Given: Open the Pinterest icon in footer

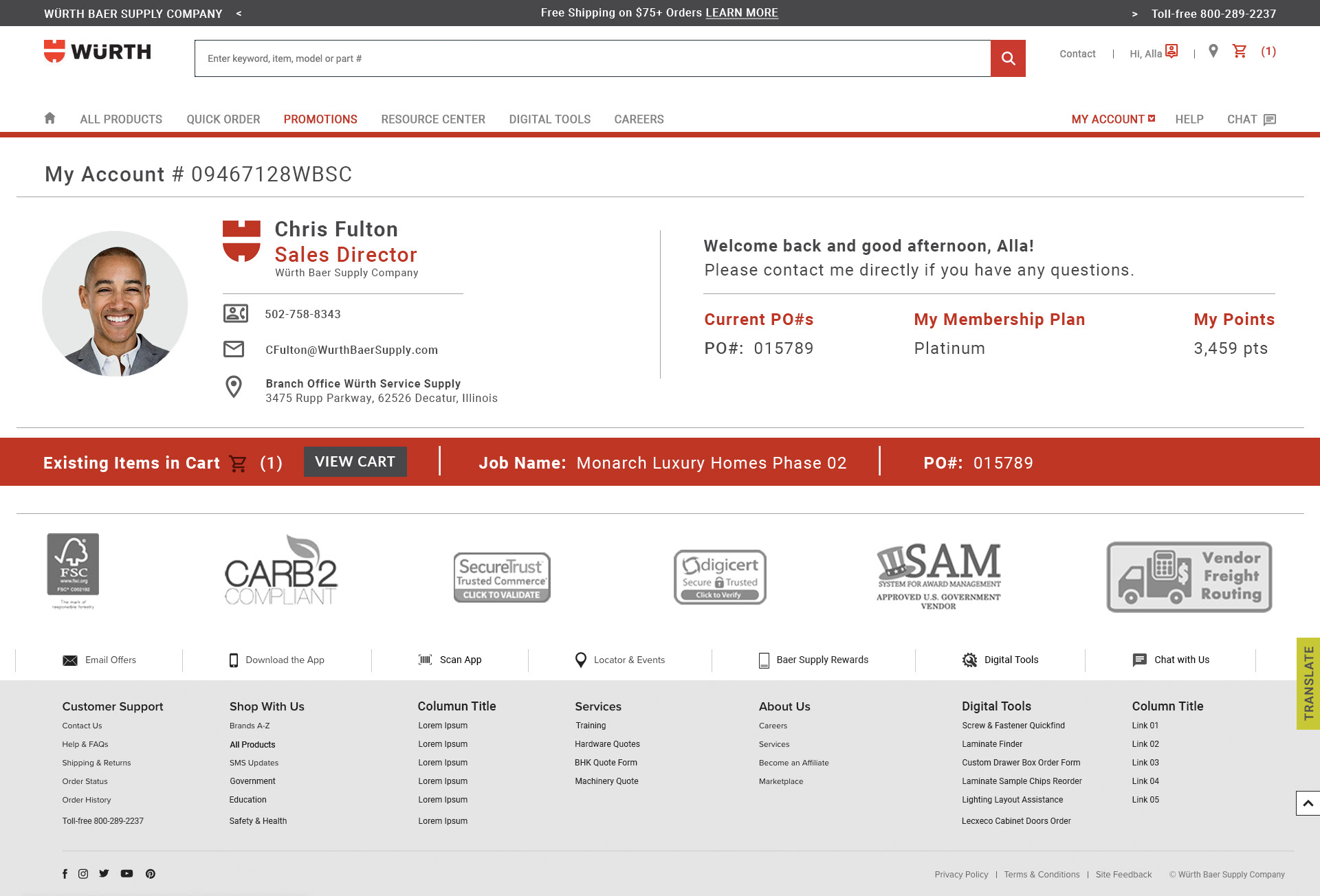Looking at the screenshot, I should 151,874.
